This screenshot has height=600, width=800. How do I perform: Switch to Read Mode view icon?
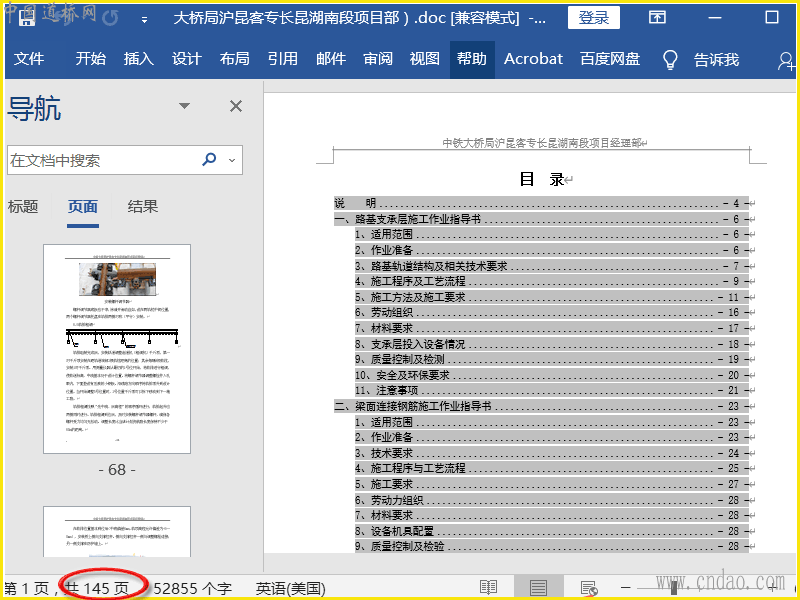488,588
